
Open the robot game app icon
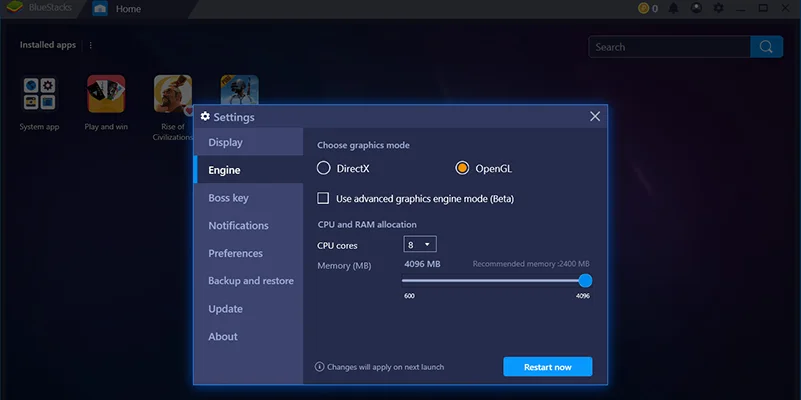tap(240, 90)
